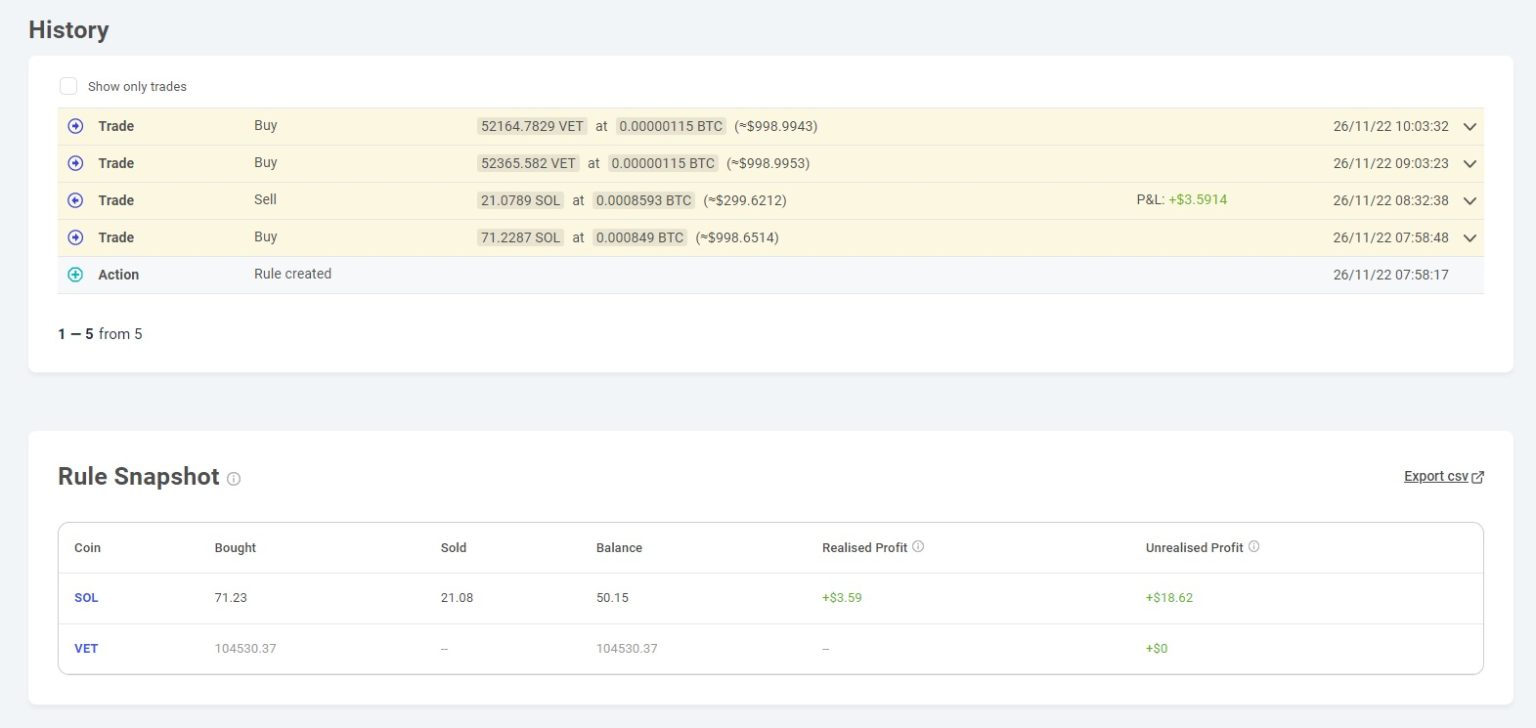The height and width of the screenshot is (728, 1536).
Task: Enable the Show only trades checkbox
Action: pyautogui.click(x=68, y=86)
